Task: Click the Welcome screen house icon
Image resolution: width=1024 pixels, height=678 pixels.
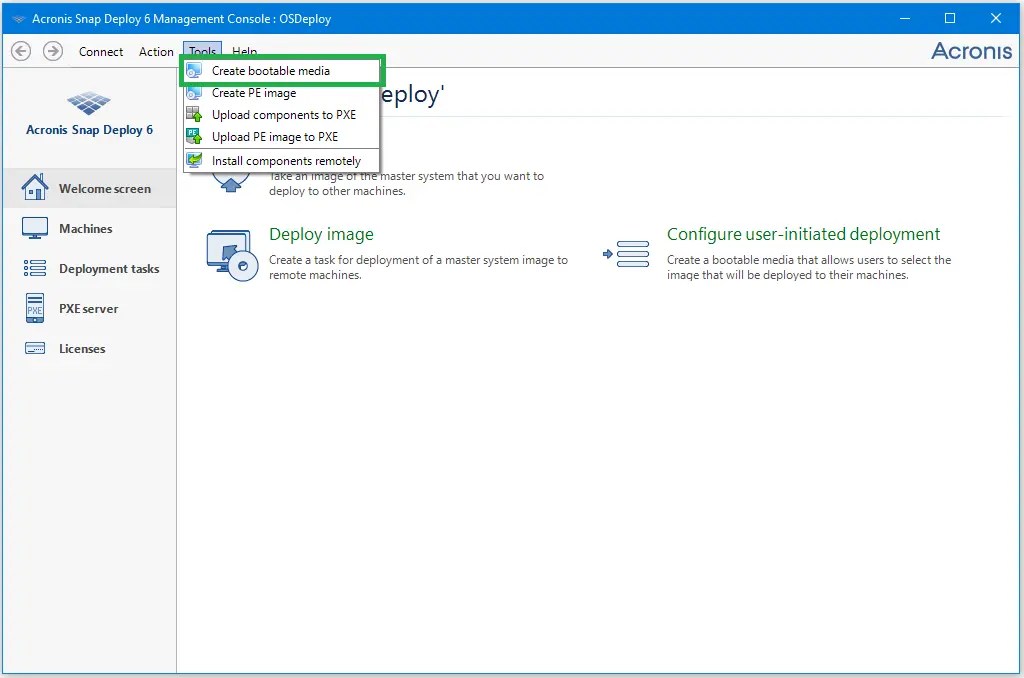Action: pos(35,187)
